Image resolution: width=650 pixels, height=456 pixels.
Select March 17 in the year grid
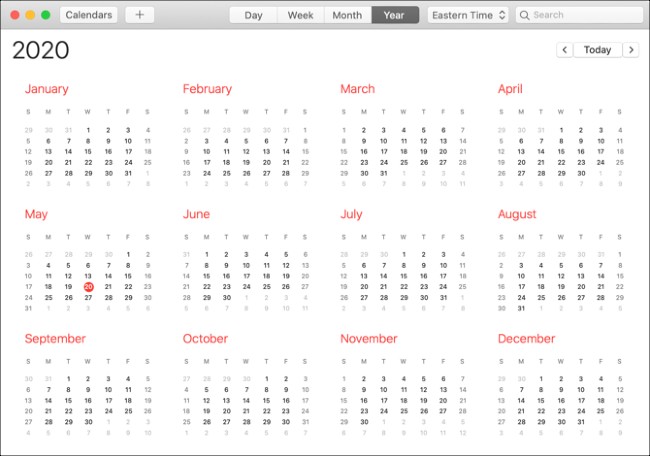(384, 152)
